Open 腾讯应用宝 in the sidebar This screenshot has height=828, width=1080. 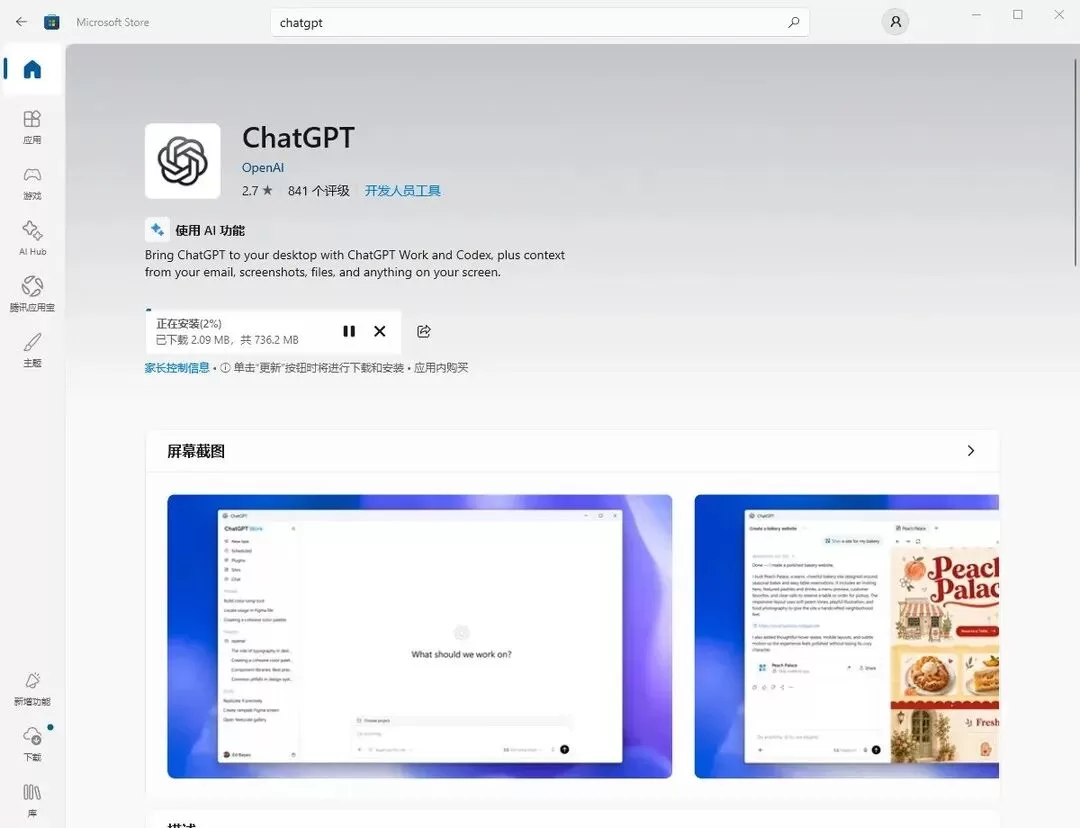point(32,293)
